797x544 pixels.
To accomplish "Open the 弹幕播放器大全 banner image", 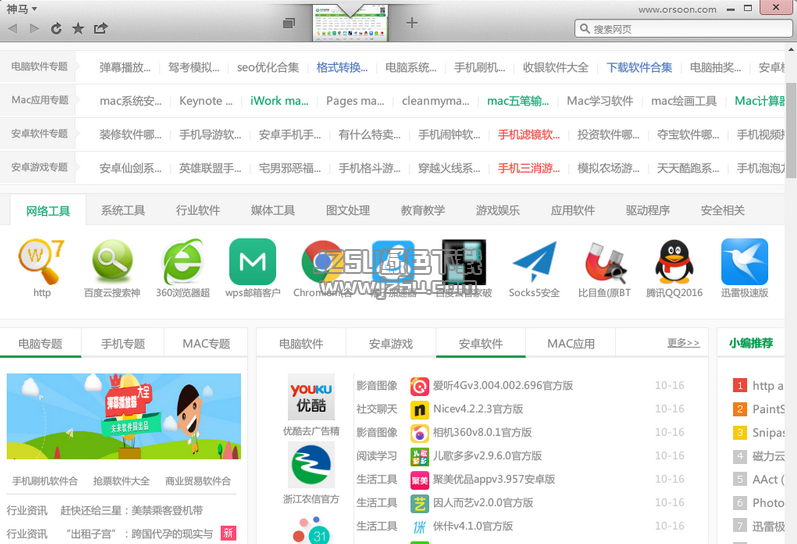I will 124,416.
